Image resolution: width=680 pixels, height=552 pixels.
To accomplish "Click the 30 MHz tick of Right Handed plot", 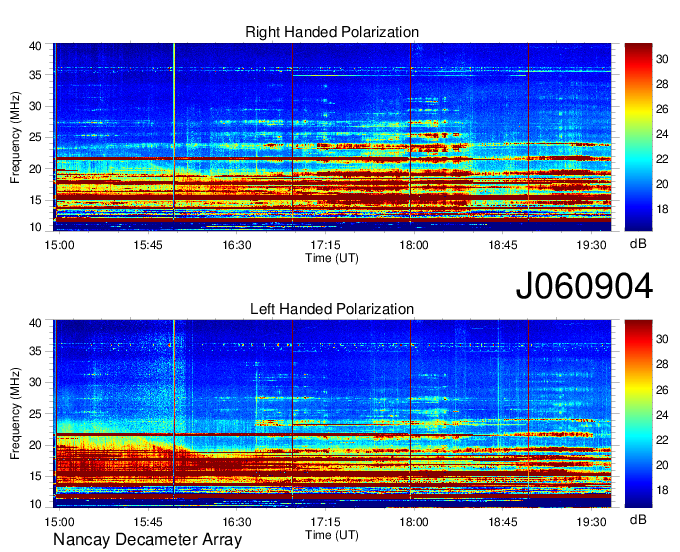I will [x=36, y=106].
